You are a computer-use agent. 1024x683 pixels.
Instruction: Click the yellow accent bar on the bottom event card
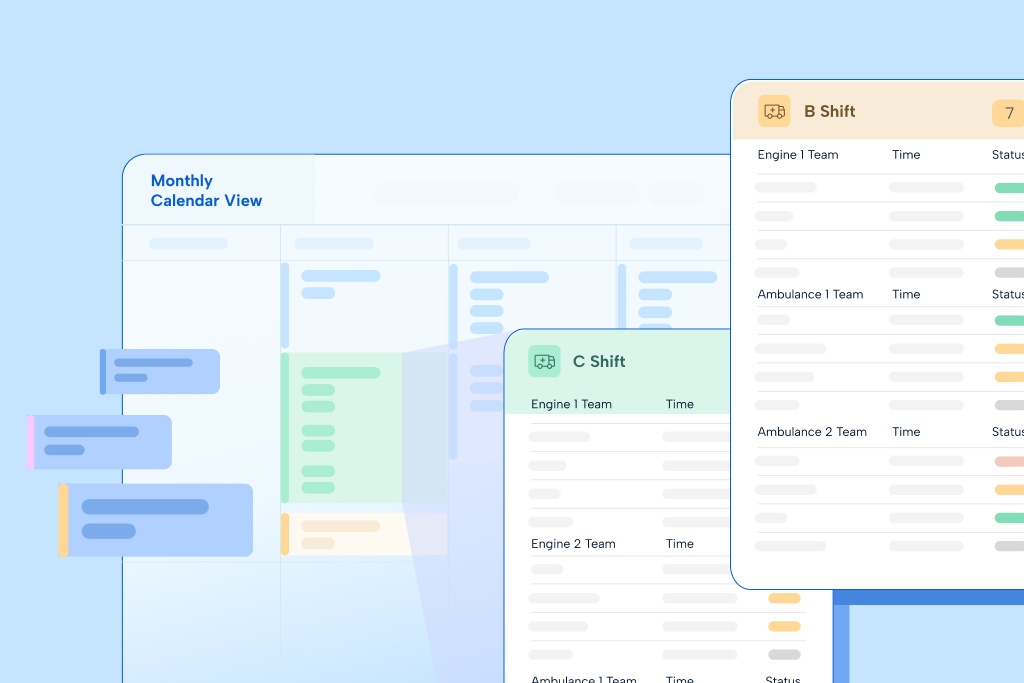pos(65,519)
